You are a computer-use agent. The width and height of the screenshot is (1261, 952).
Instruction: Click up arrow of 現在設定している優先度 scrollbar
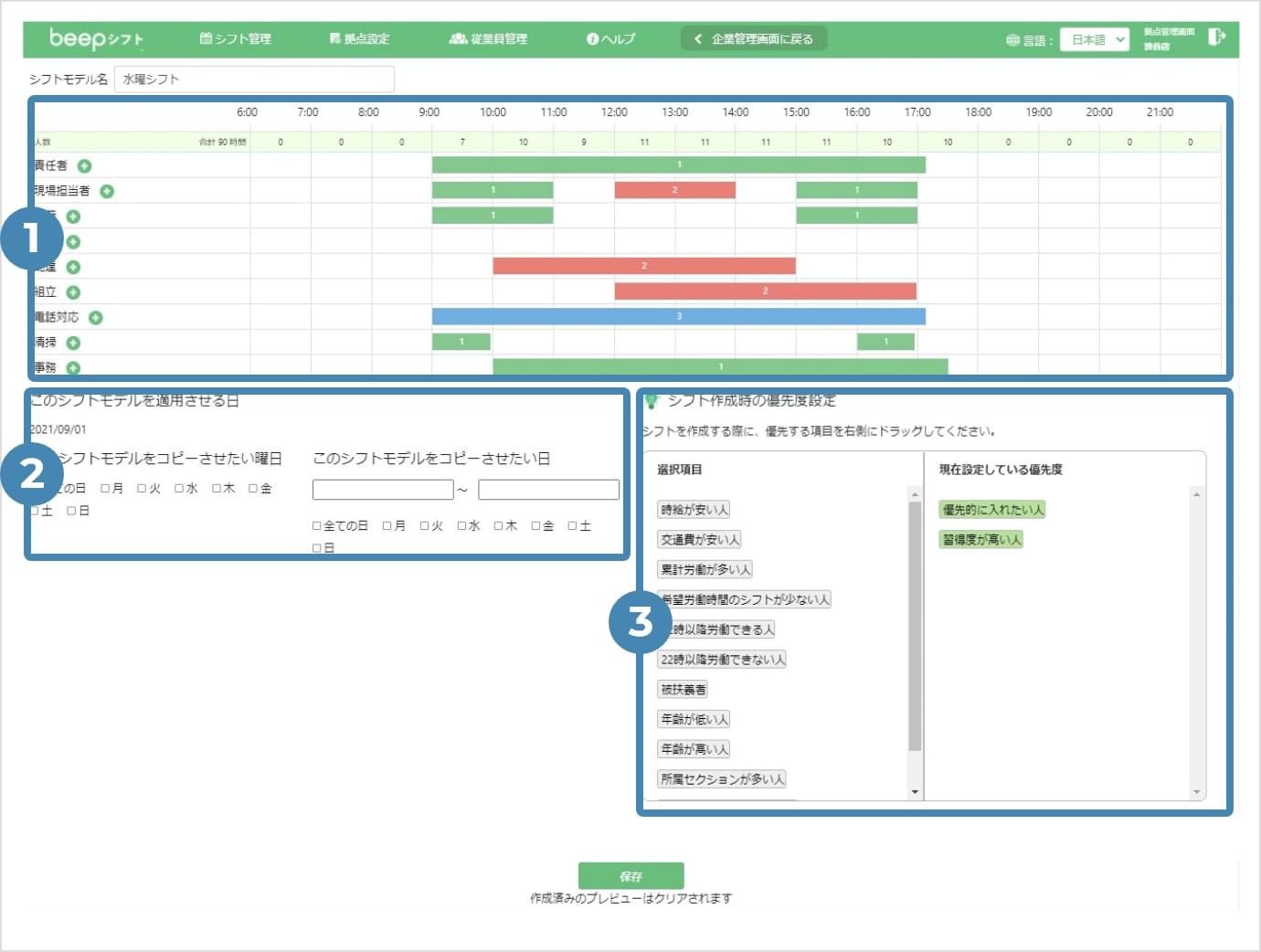[x=1196, y=494]
